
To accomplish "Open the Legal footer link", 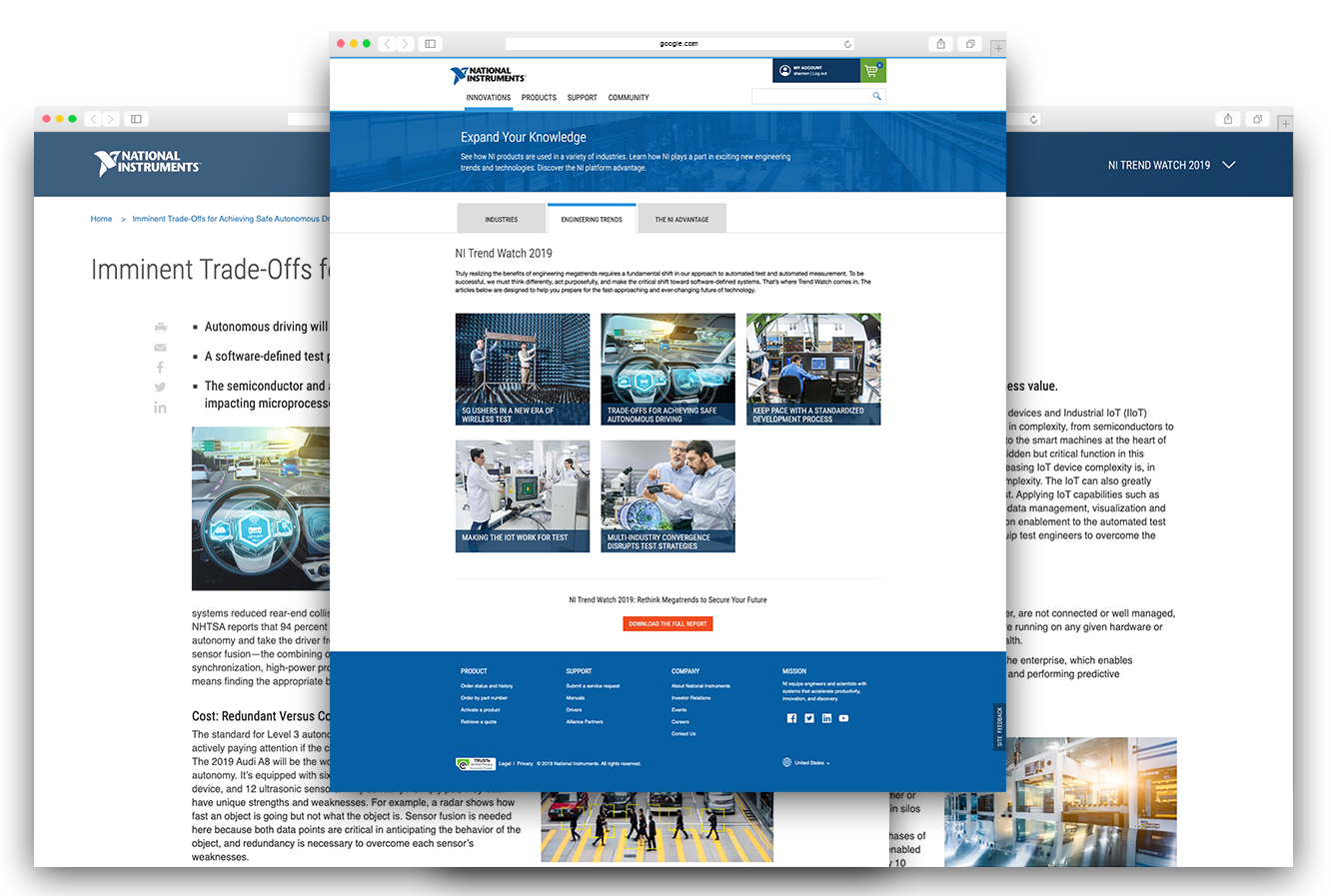I will click(x=505, y=764).
